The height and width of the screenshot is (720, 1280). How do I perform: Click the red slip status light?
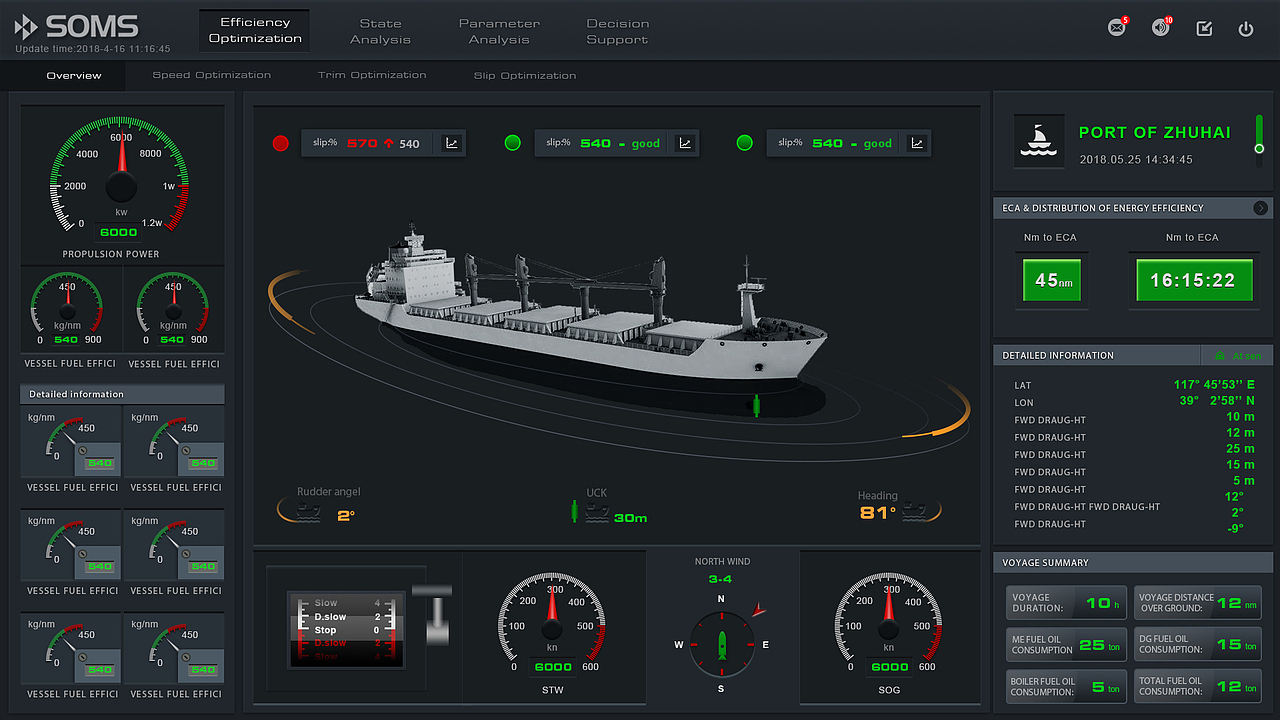tap(281, 143)
